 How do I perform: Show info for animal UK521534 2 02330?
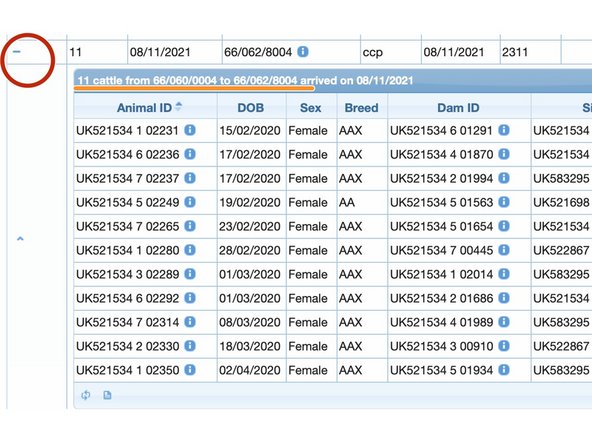(x=190, y=346)
